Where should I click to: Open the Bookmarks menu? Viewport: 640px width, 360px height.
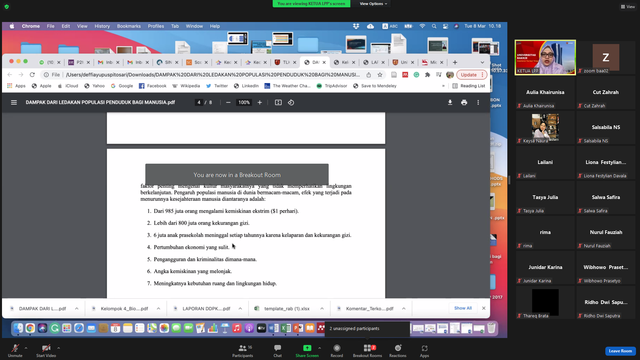pos(129,26)
